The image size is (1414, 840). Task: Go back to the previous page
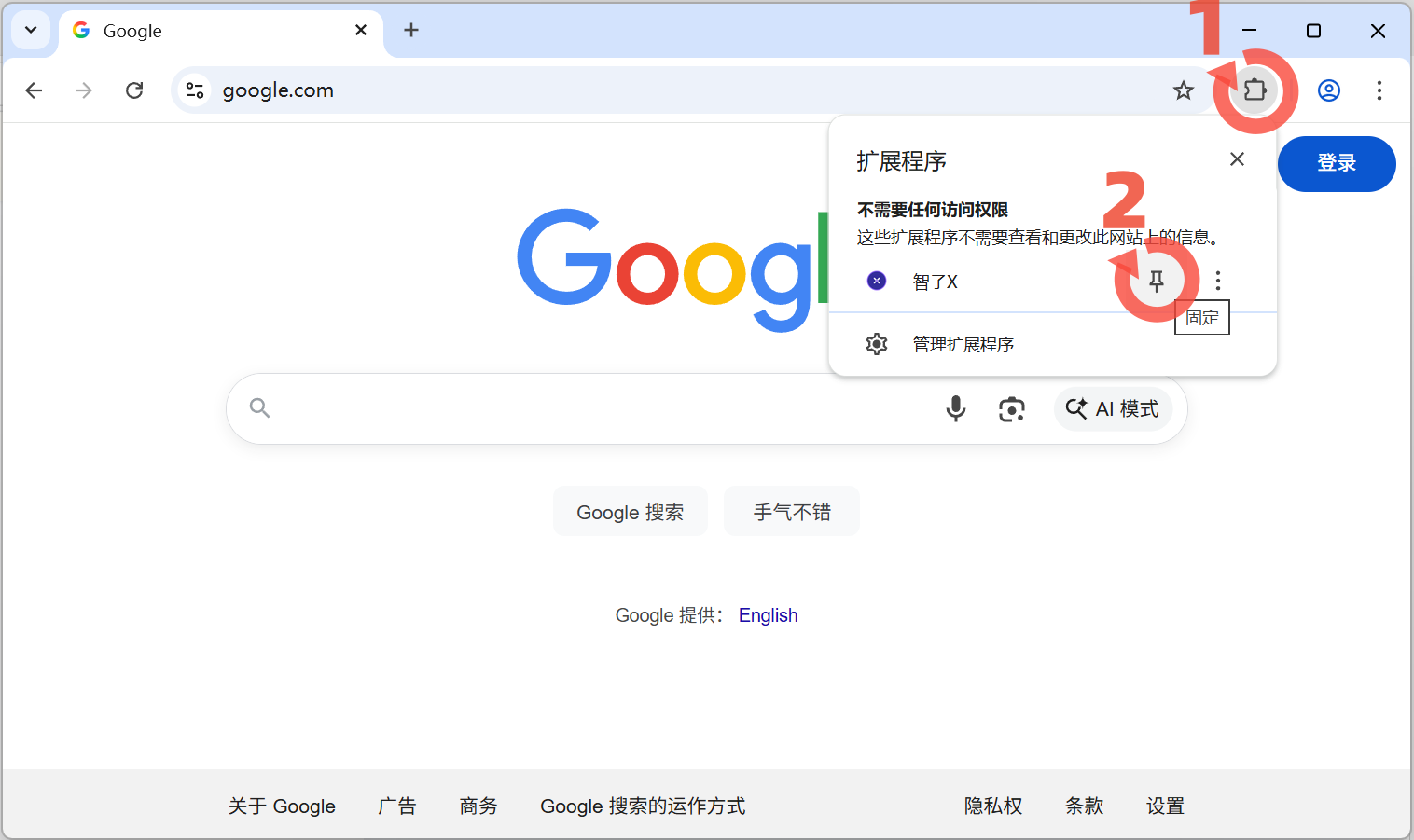point(35,90)
